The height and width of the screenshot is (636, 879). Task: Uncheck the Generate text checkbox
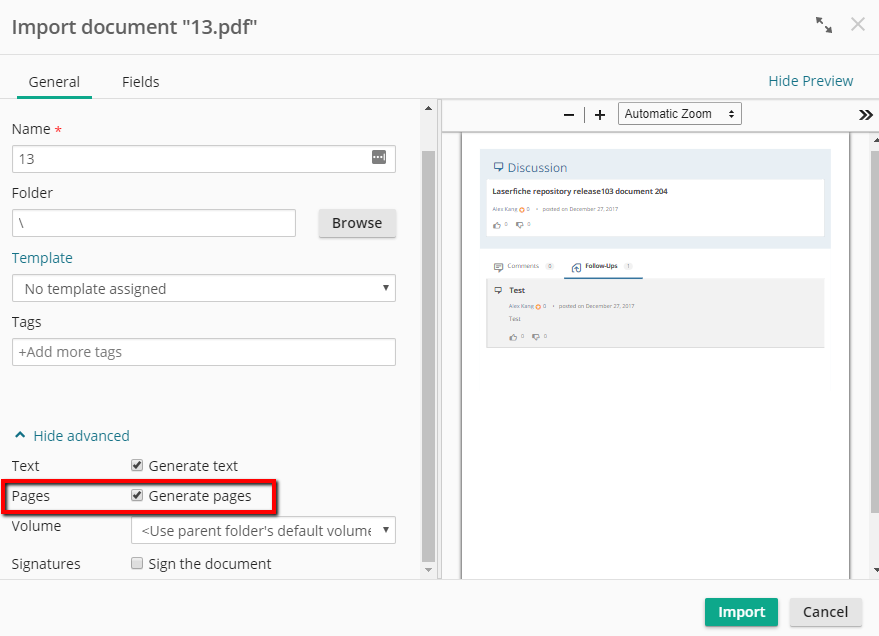tap(137, 466)
